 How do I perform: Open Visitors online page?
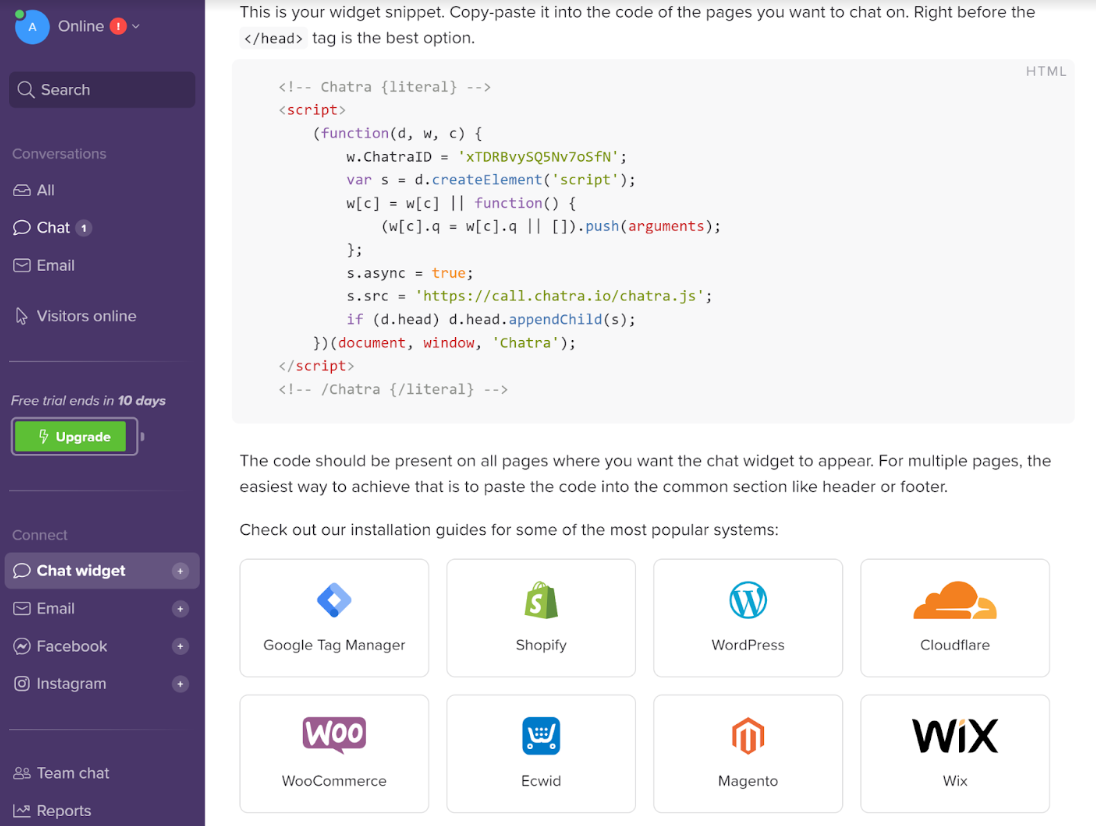pos(86,316)
